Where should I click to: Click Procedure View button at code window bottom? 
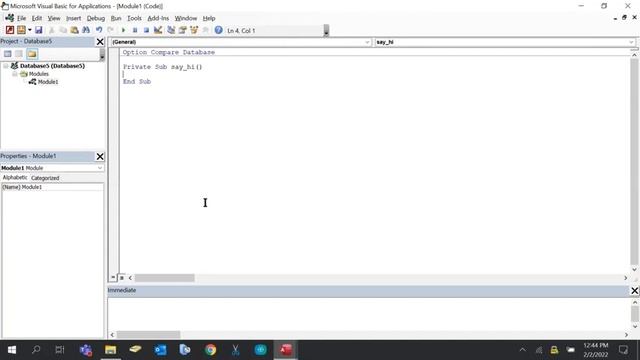(113, 278)
